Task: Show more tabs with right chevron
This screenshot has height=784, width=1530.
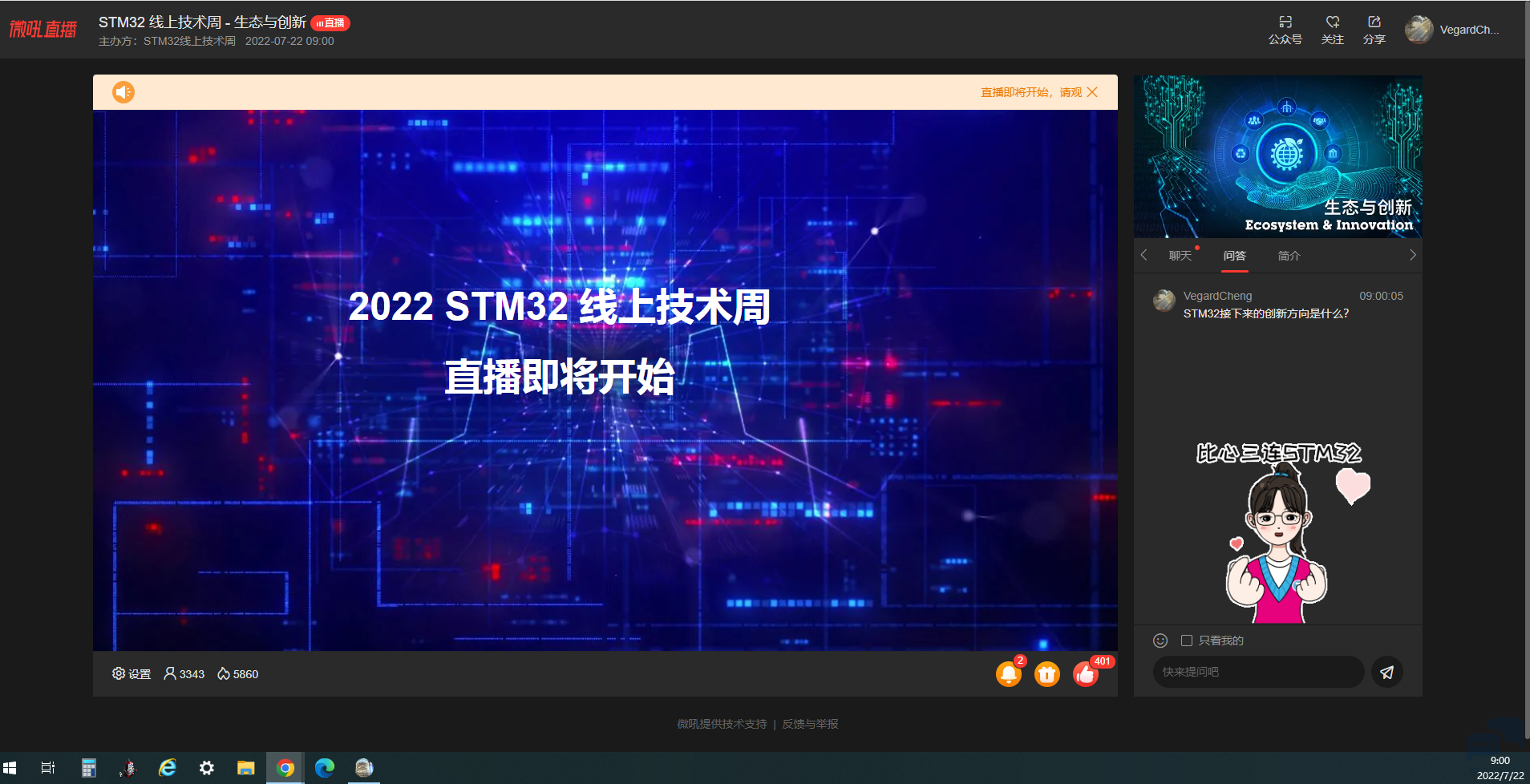Action: (x=1412, y=255)
